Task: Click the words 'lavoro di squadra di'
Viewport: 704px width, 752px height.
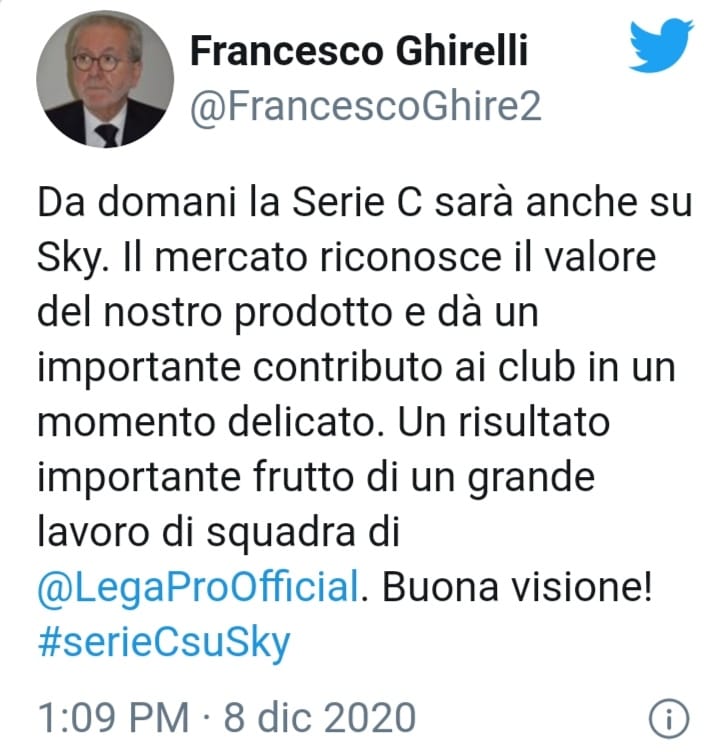Action: [218, 532]
